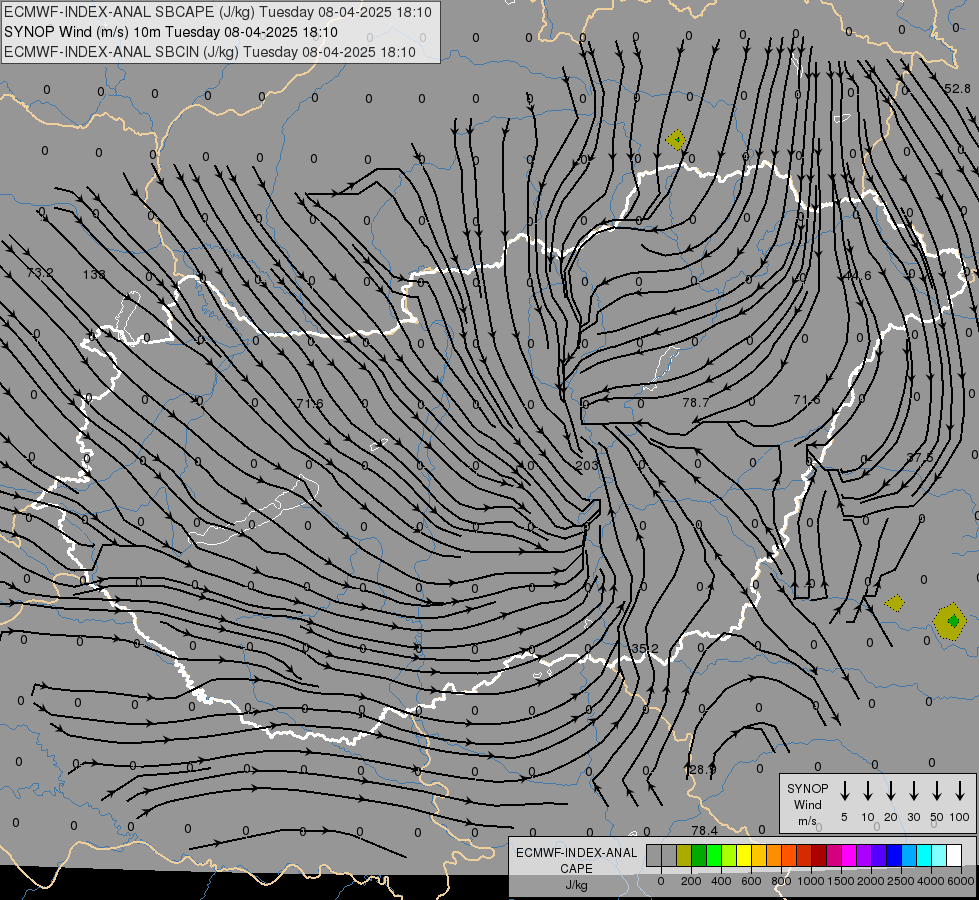Select the dark green legend swatch
Viewport: 979px width, 900px height.
point(699,855)
